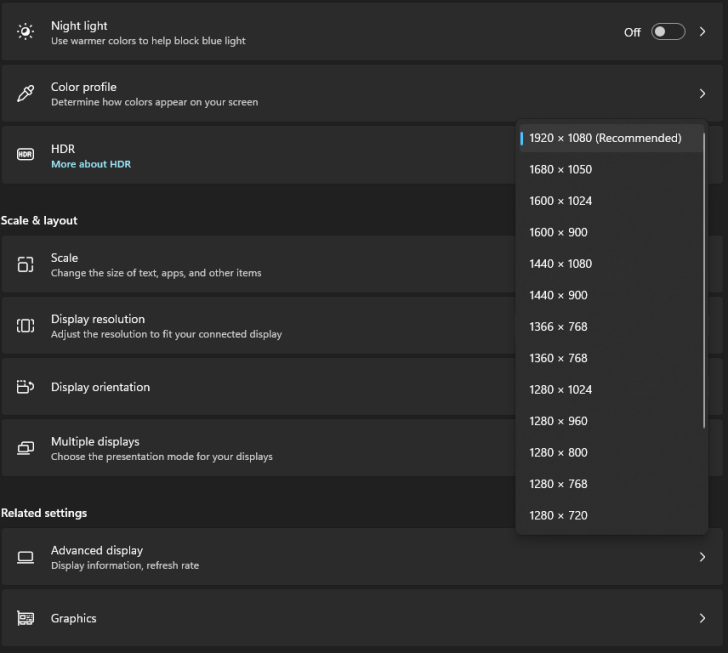The width and height of the screenshot is (728, 653).
Task: Pick 1440 × 1080 resolution
Action: [x=611, y=264]
